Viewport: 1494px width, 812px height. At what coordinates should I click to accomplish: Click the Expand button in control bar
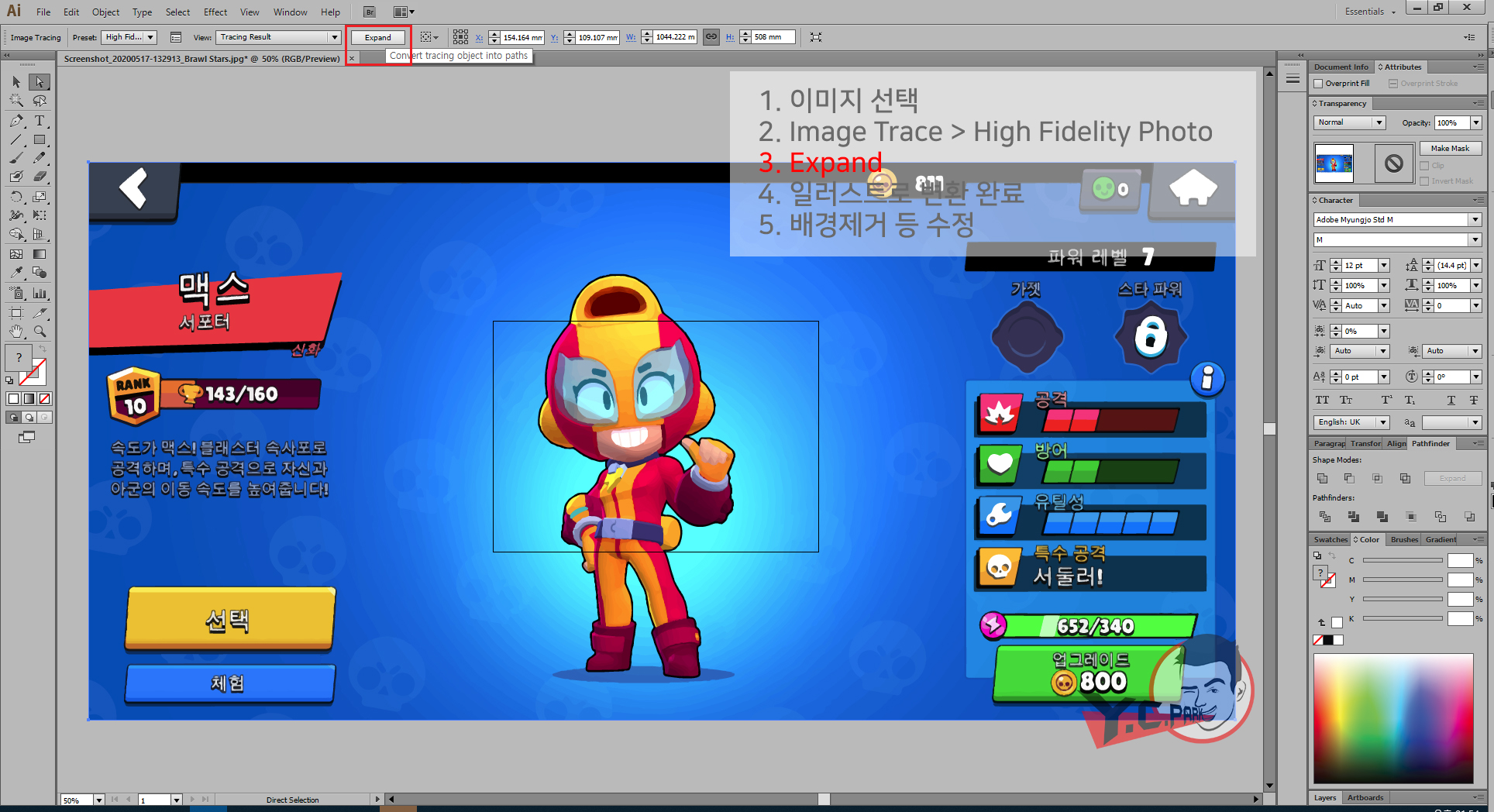(x=378, y=37)
